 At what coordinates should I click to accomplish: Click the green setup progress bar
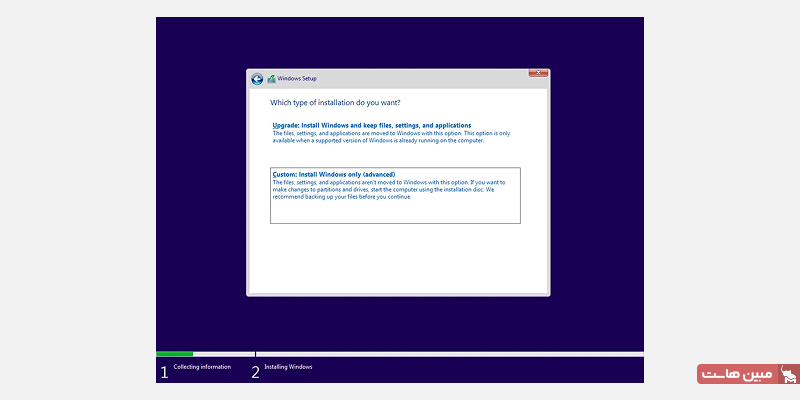174,354
